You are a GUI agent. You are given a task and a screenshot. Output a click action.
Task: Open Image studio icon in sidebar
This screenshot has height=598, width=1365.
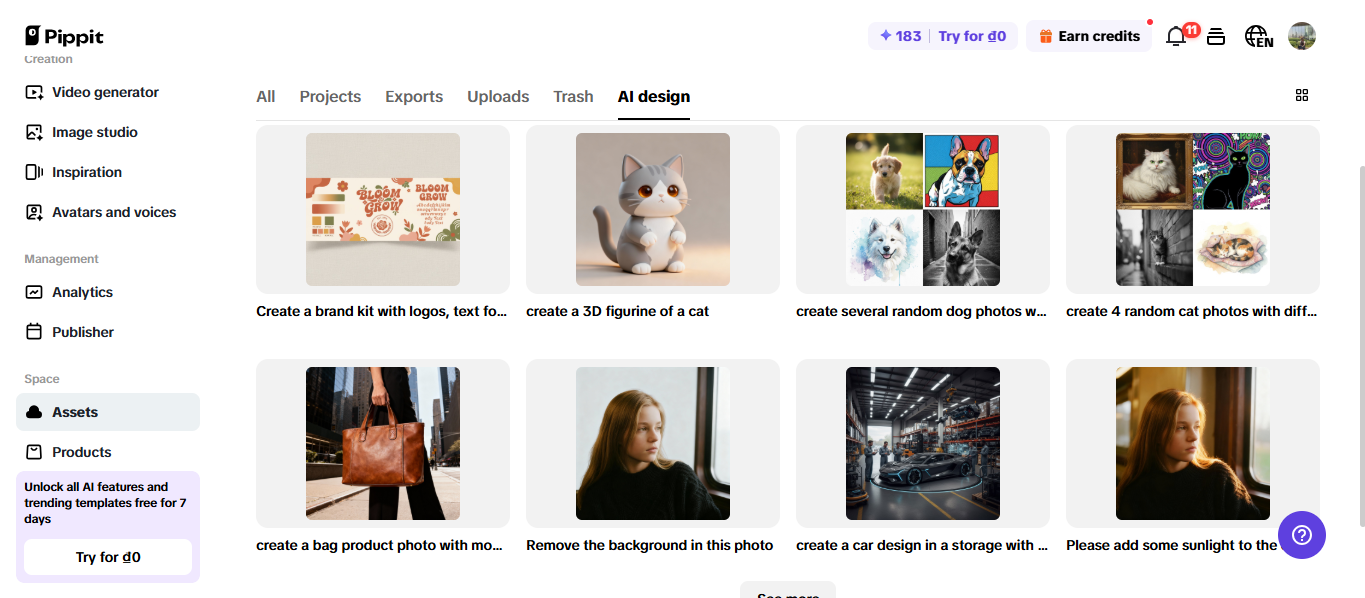[x=34, y=132]
